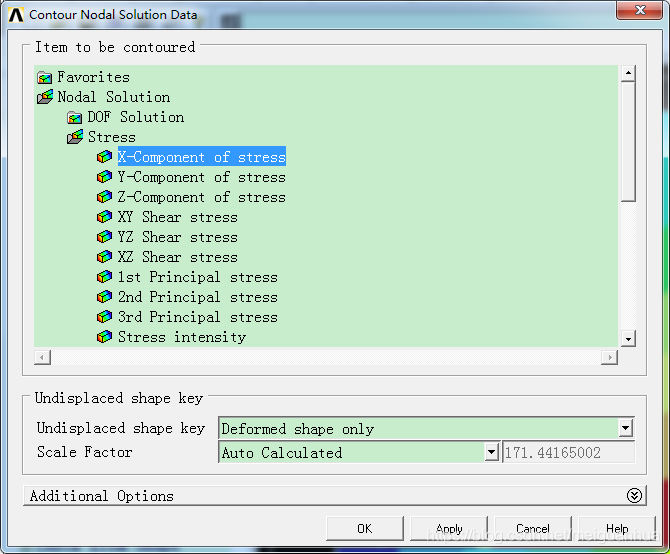Click the XY Shear stress cube icon
Image resolution: width=670 pixels, height=554 pixels.
pyautogui.click(x=105, y=217)
